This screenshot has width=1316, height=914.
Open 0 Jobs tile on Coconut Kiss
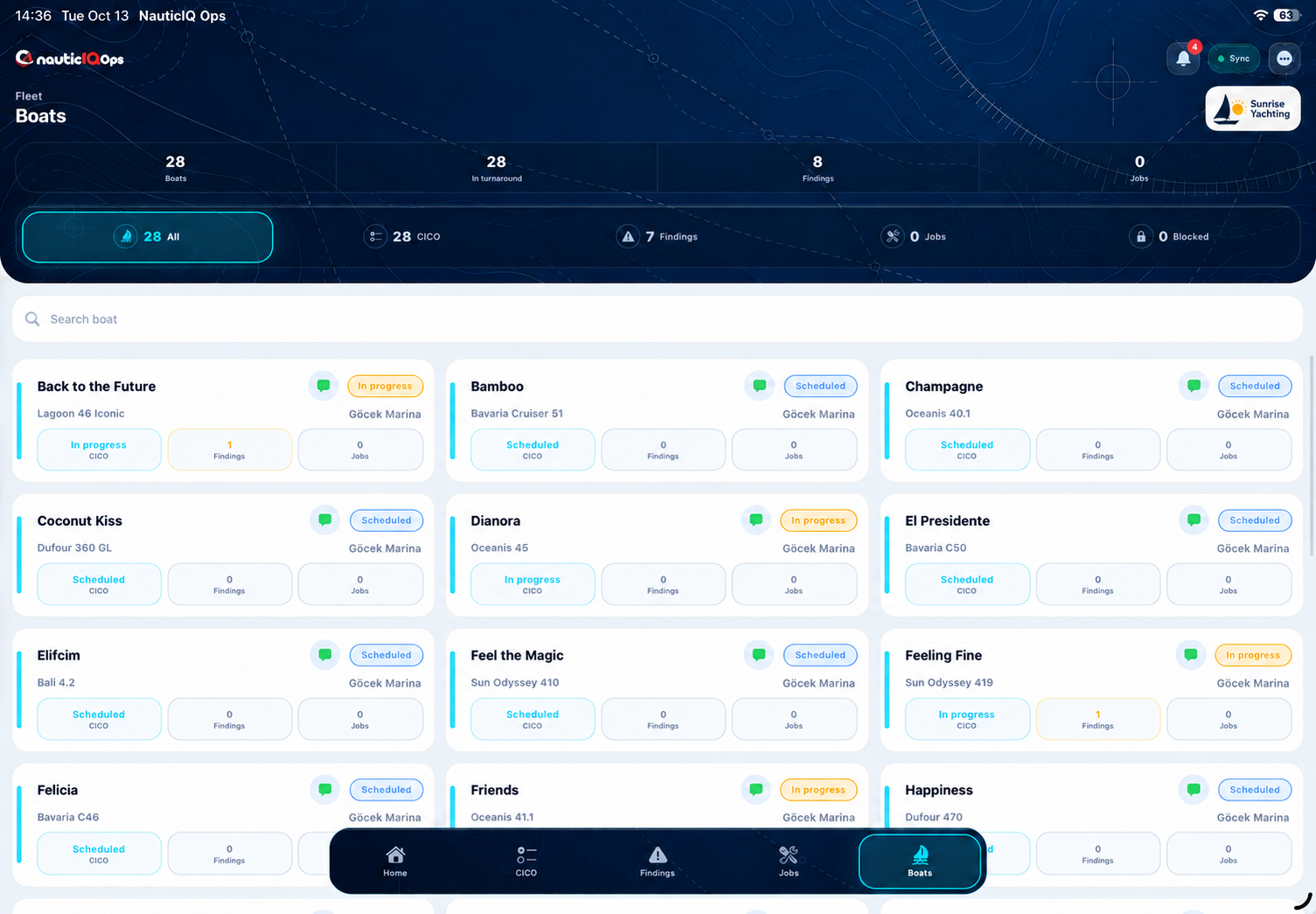360,584
